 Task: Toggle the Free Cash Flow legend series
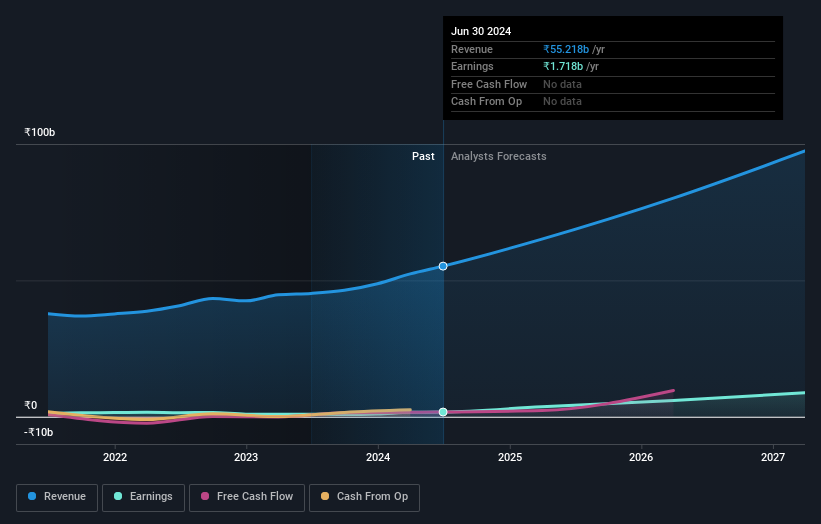pos(247,497)
